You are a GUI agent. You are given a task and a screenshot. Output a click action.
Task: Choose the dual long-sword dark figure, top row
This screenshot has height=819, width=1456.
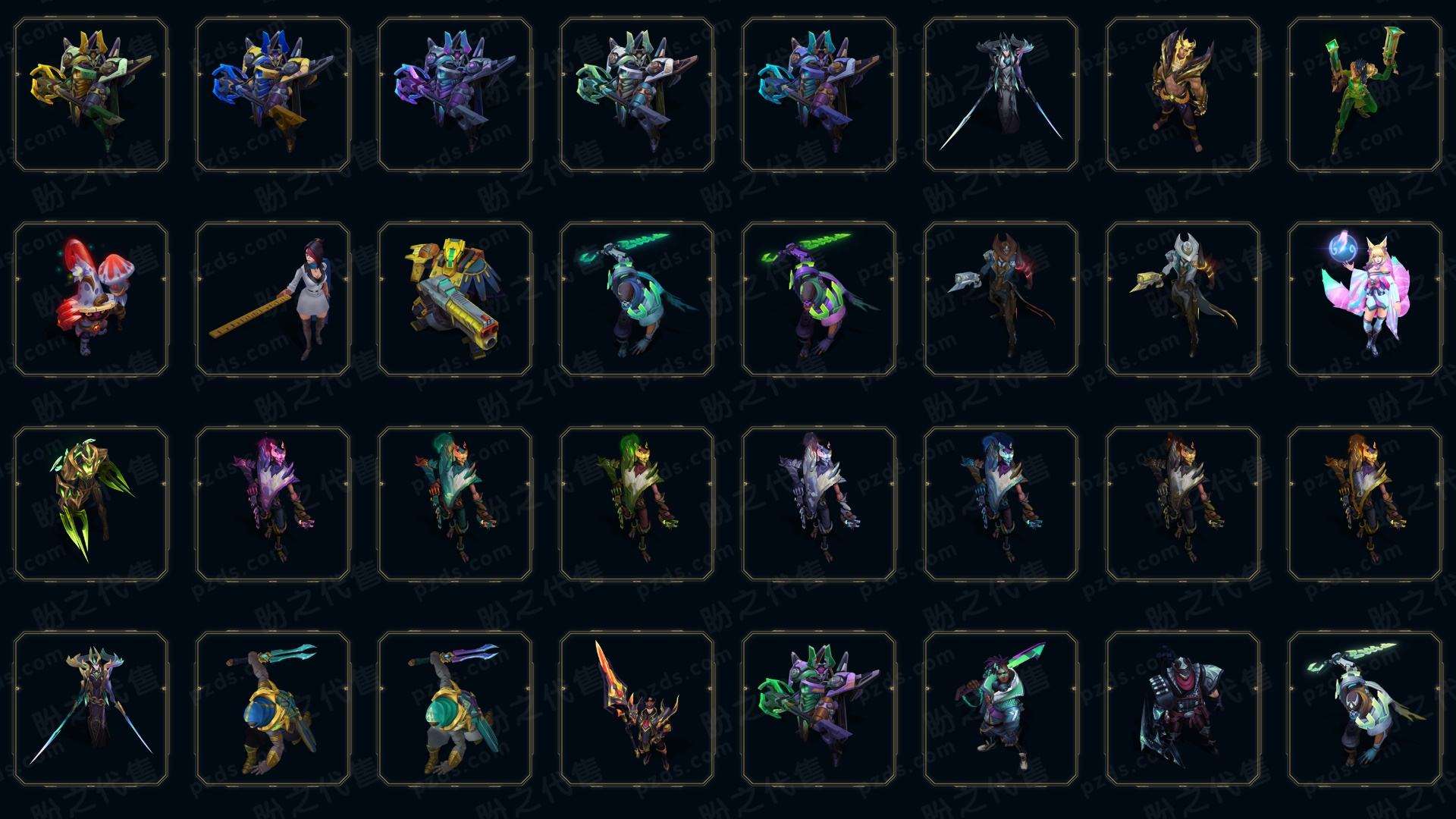click(x=1001, y=95)
